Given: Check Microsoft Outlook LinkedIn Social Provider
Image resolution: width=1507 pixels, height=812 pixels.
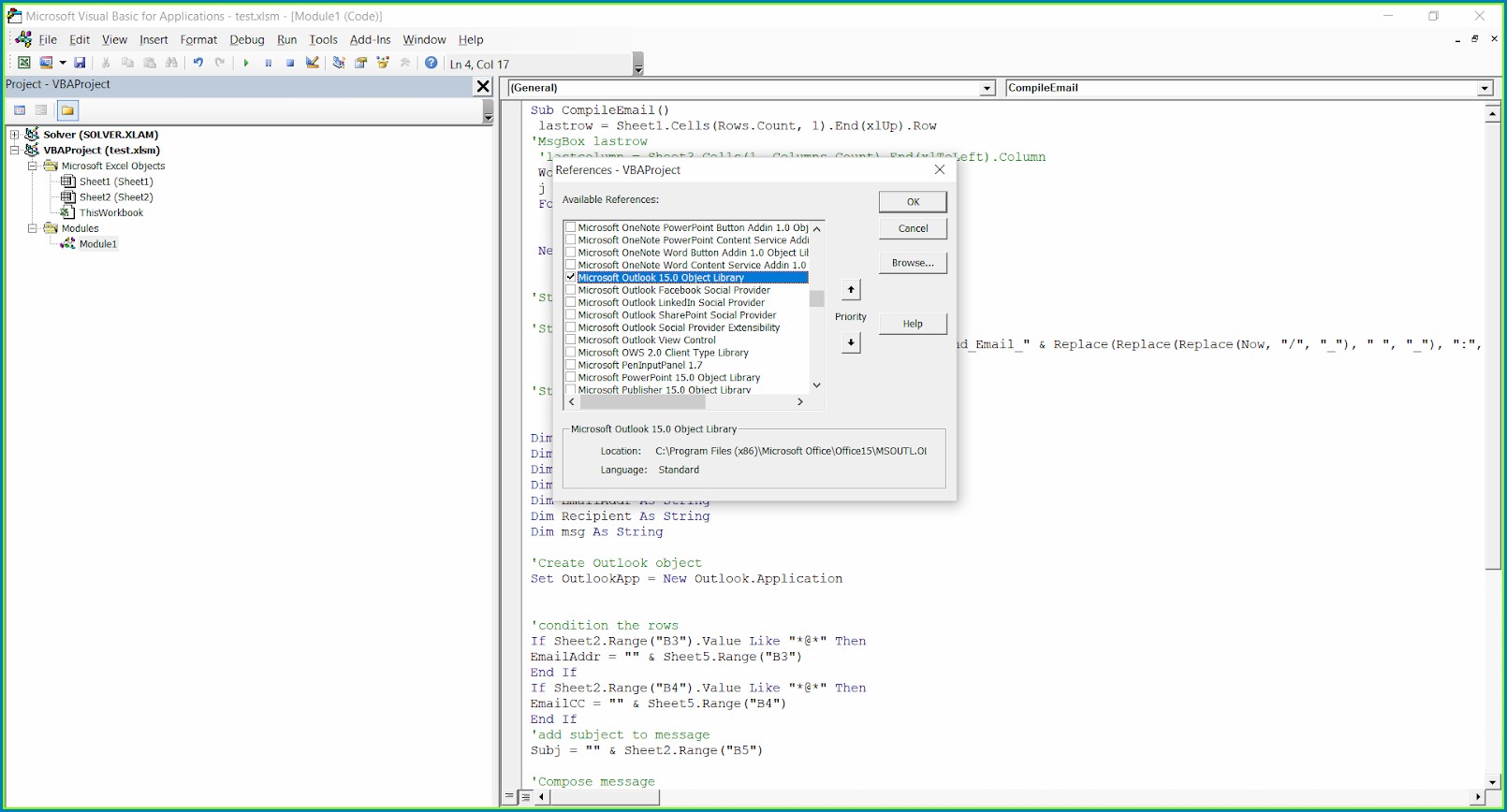Looking at the screenshot, I should pyautogui.click(x=571, y=302).
